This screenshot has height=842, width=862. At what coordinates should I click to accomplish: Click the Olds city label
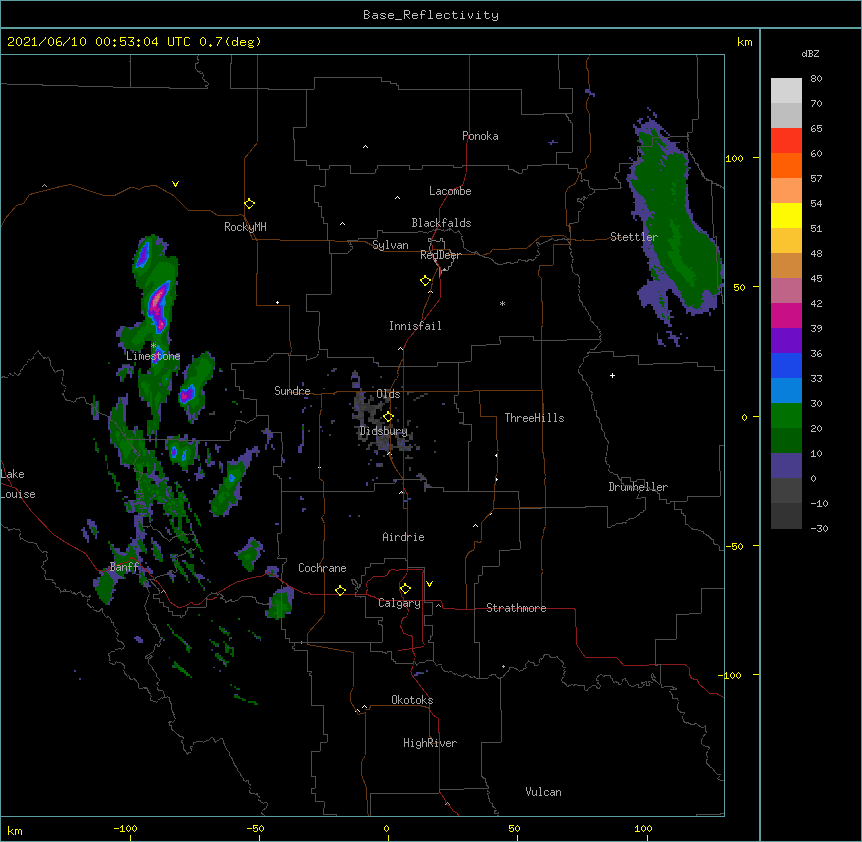(388, 394)
